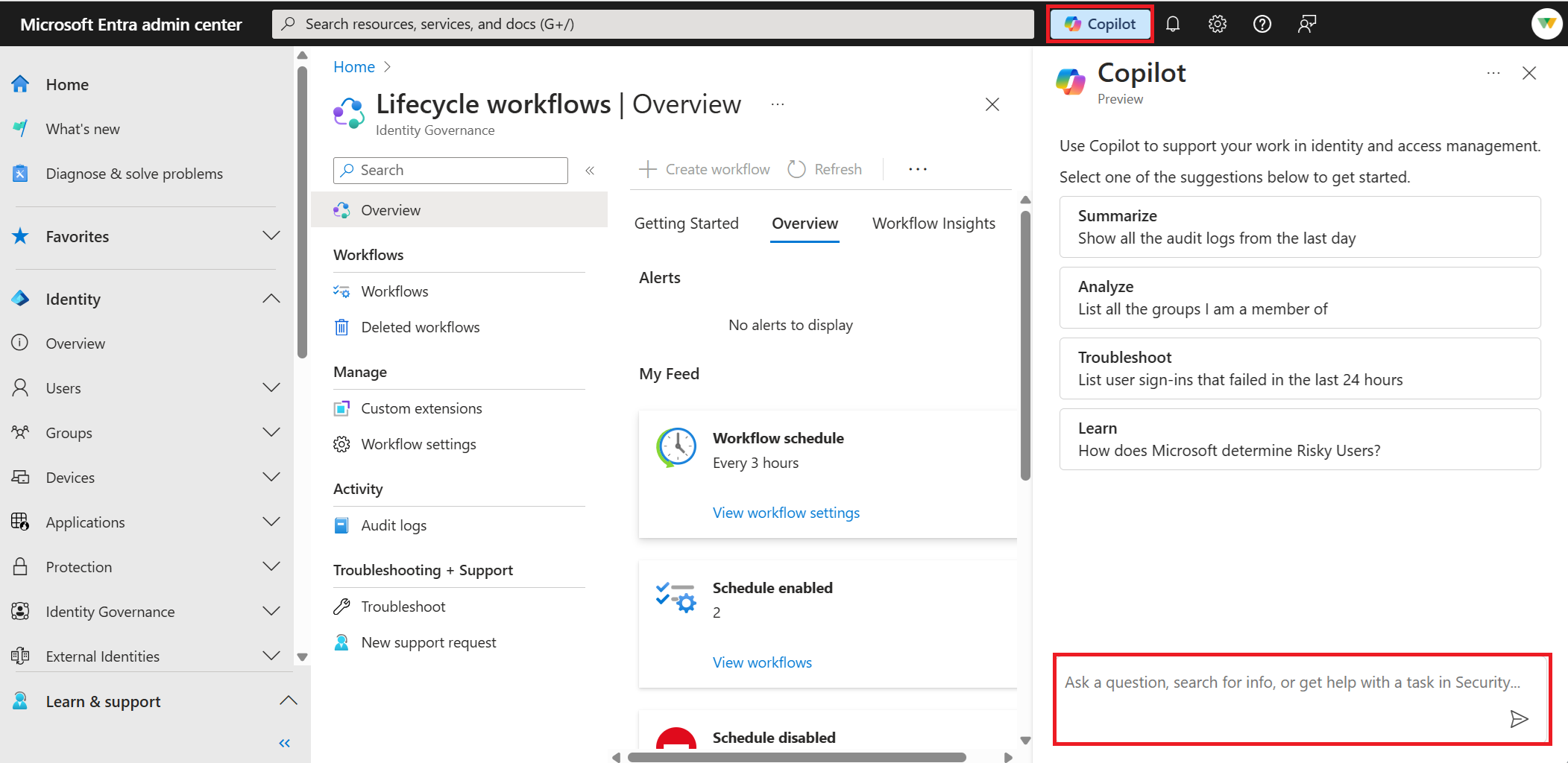Choose the Analyze groups suggestion
The height and width of the screenshot is (763, 1568).
(x=1300, y=297)
